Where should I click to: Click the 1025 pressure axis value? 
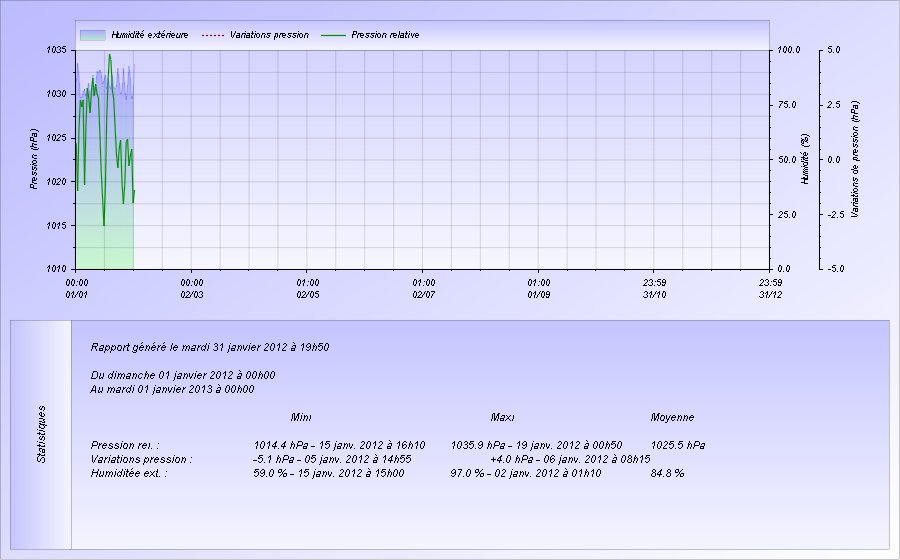click(56, 138)
